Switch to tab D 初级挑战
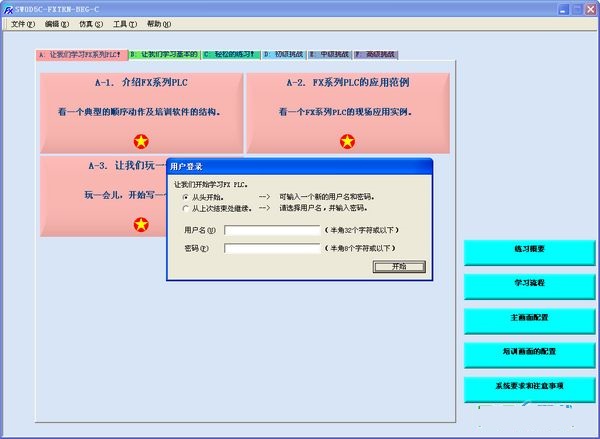Viewport: 600px width, 439px height. pyautogui.click(x=284, y=55)
